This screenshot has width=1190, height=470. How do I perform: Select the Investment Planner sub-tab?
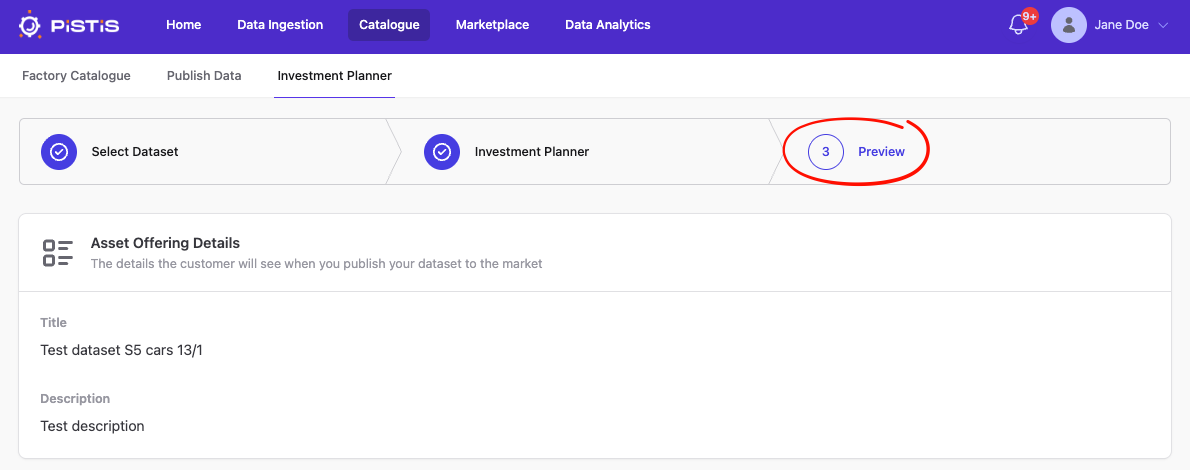point(335,76)
